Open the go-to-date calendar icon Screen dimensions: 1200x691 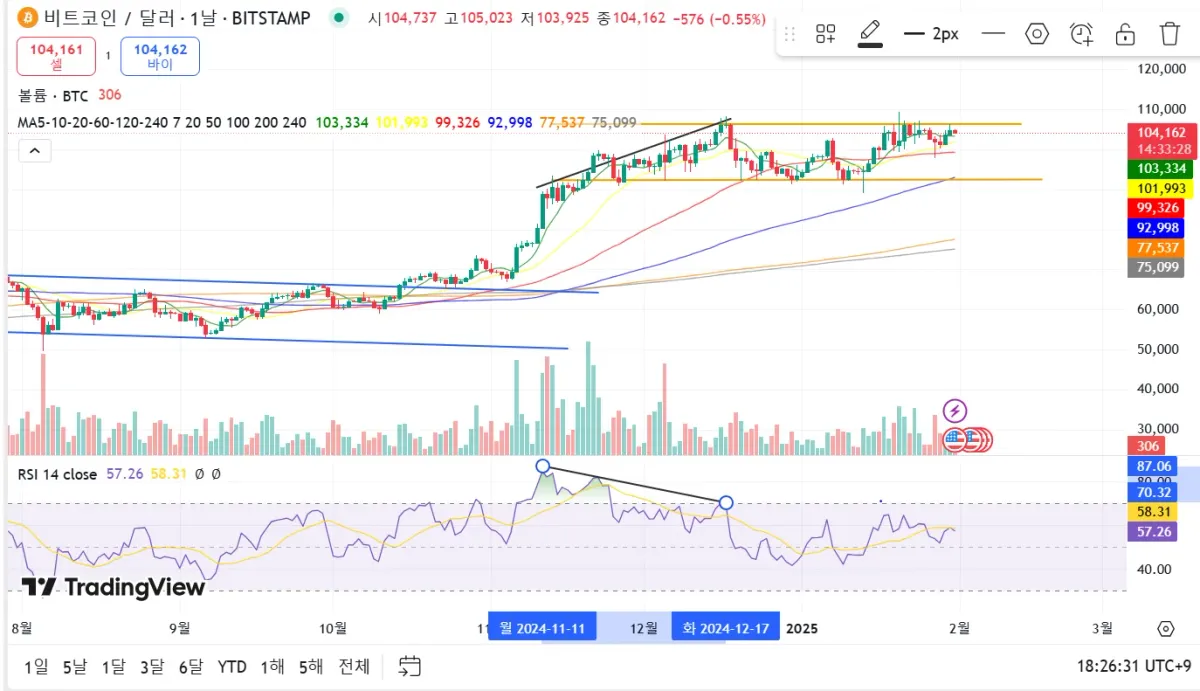coord(409,666)
